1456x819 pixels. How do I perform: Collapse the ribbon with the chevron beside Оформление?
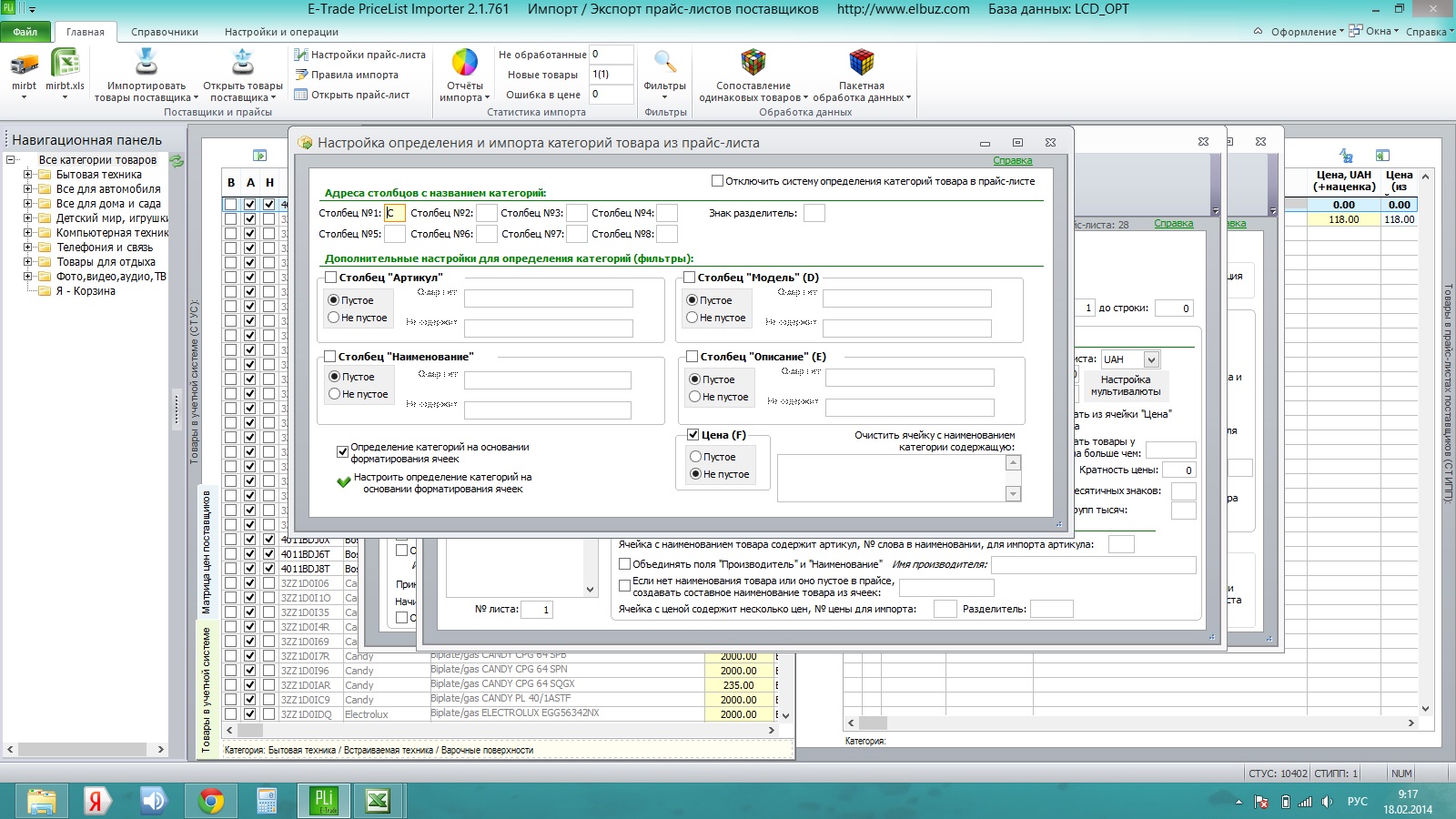coord(1258,31)
